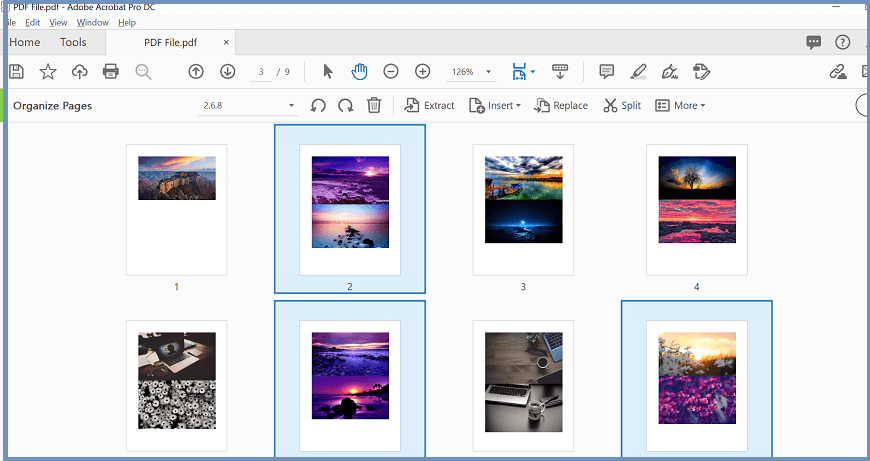Click the Save file icon
Image resolution: width=870 pixels, height=461 pixels.
click(16, 72)
